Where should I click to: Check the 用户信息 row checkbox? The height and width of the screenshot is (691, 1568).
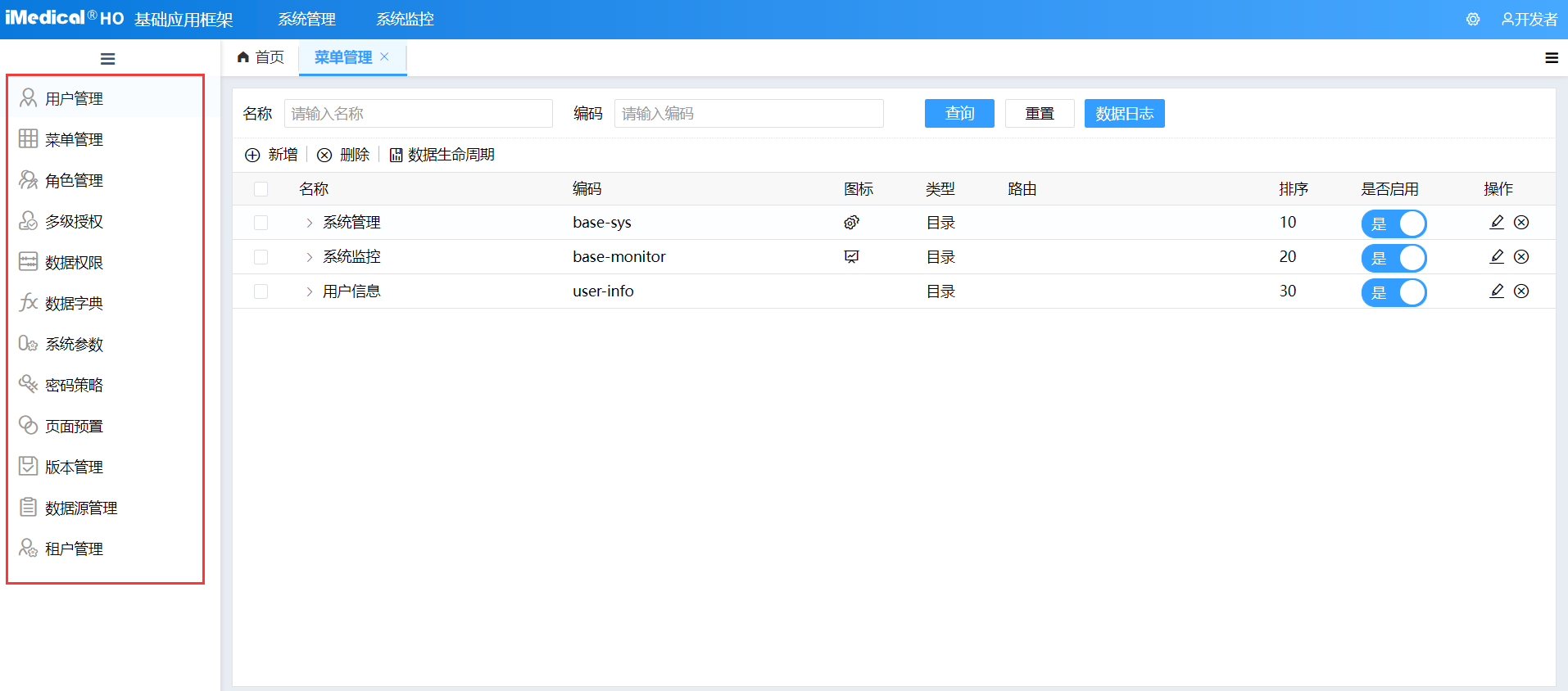(261, 291)
